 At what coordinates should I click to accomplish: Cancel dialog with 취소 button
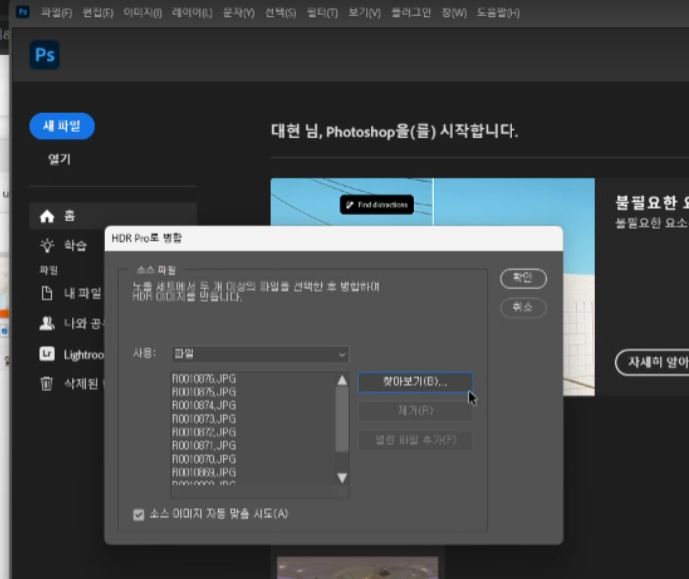coord(523,307)
